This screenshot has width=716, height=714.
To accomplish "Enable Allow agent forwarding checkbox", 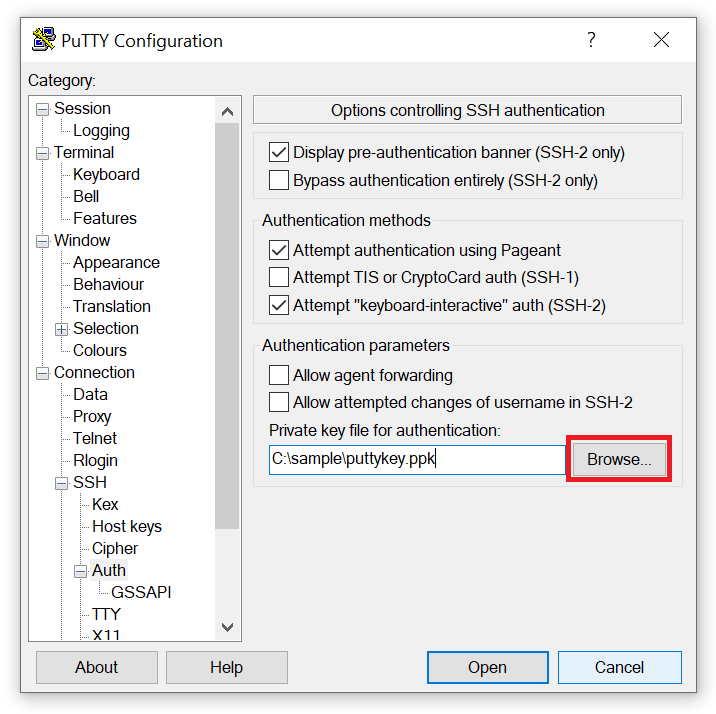I will coord(279,375).
